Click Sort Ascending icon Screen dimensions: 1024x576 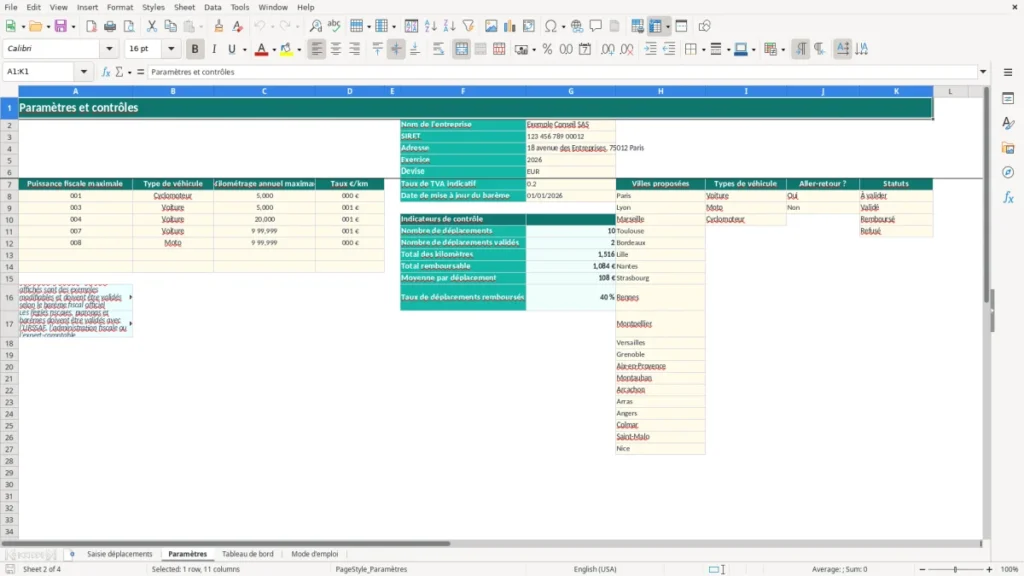point(430,26)
